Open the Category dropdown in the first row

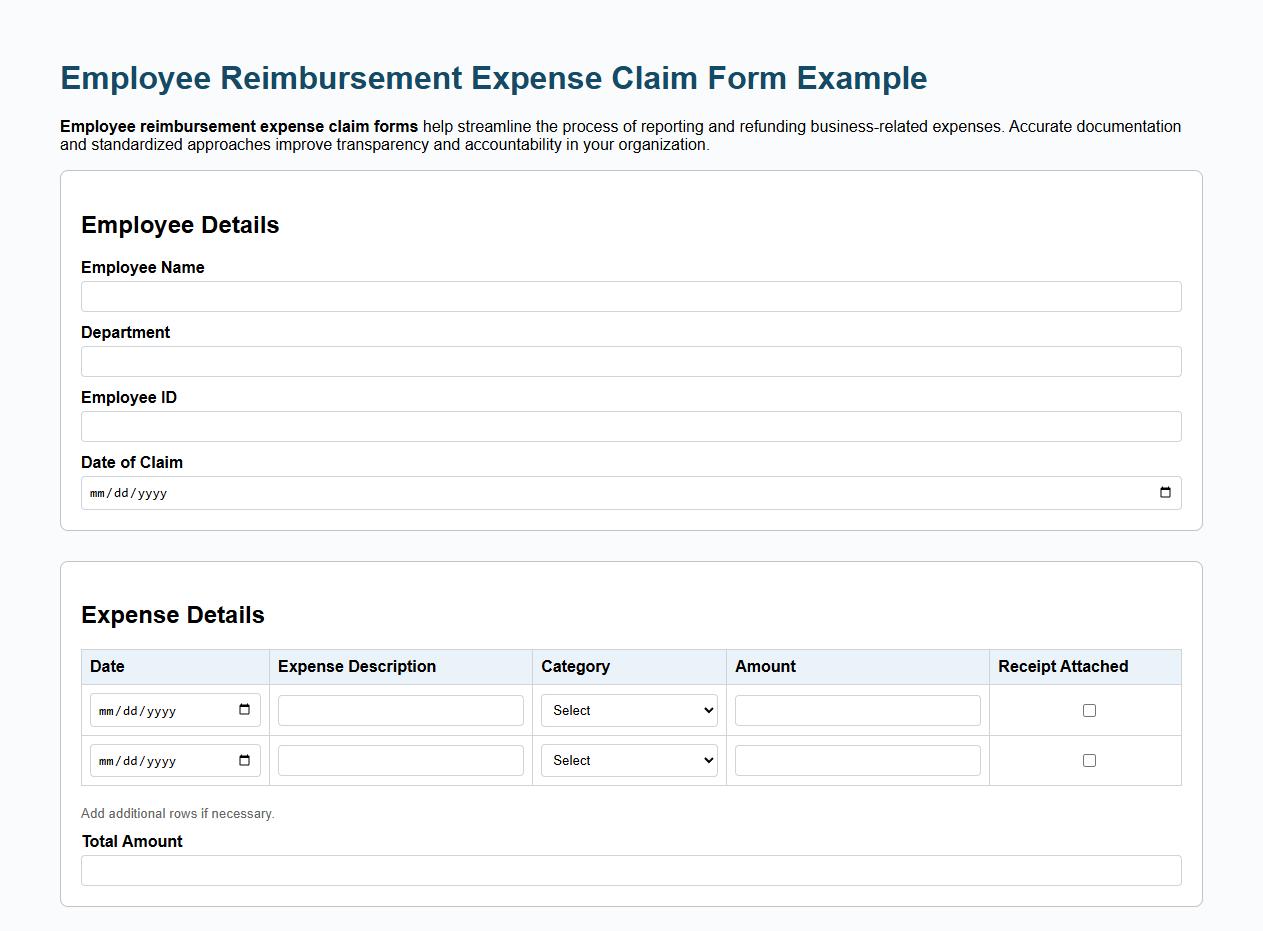point(628,710)
